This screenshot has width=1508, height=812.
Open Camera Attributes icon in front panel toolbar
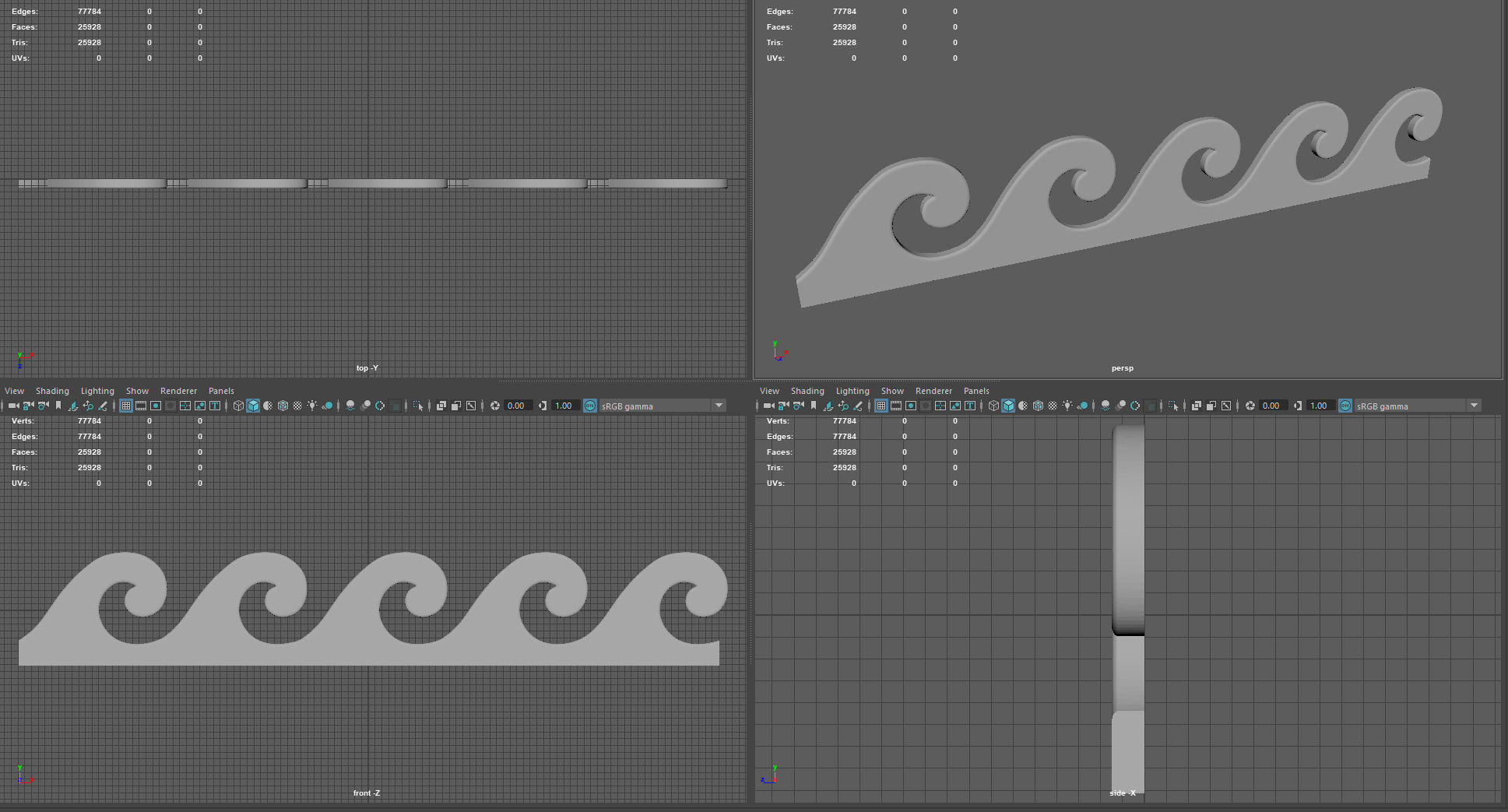tap(43, 406)
